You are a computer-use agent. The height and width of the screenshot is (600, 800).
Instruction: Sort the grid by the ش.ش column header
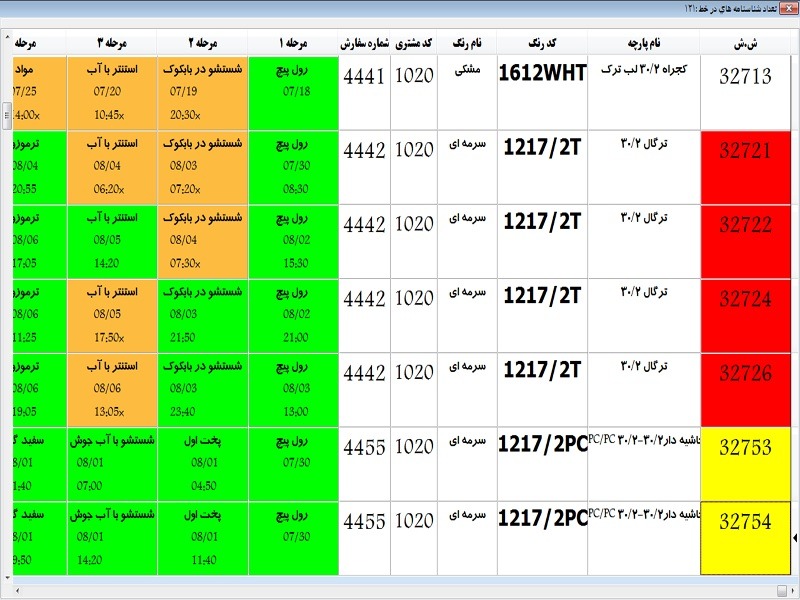[747, 43]
